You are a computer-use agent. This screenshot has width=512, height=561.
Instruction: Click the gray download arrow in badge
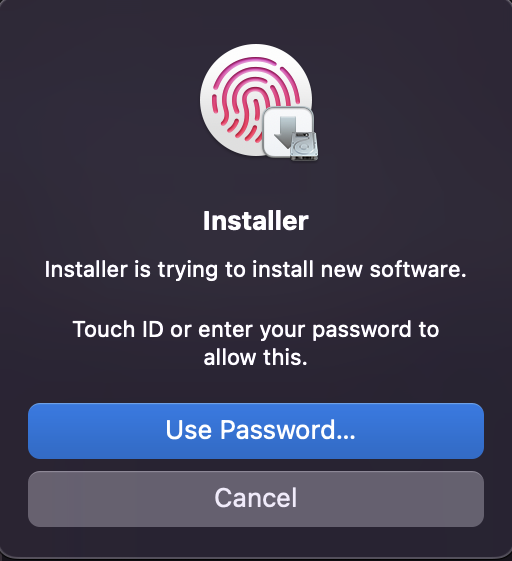pos(286,132)
